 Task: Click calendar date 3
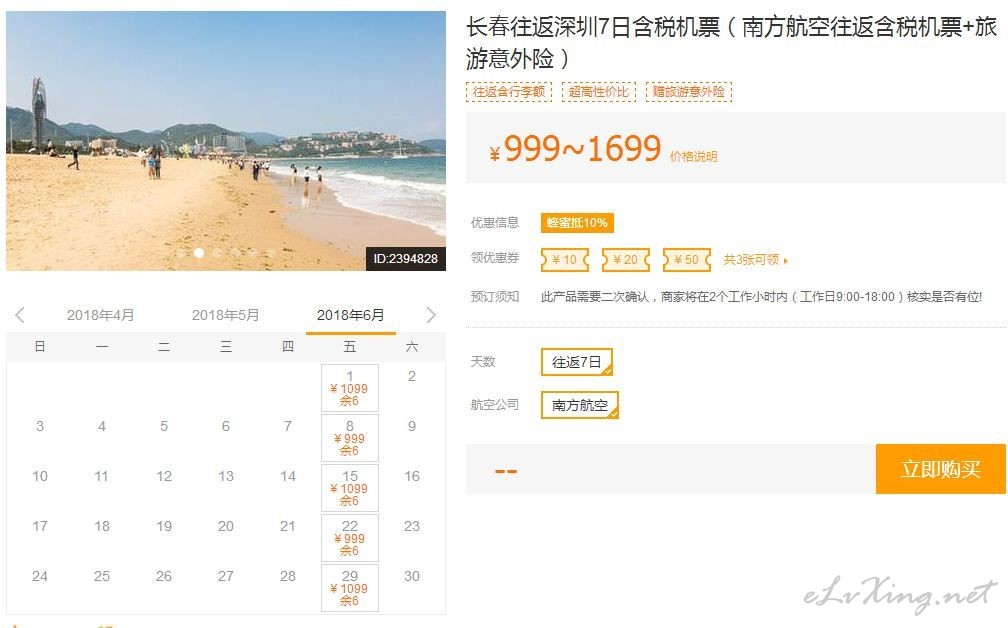40,426
